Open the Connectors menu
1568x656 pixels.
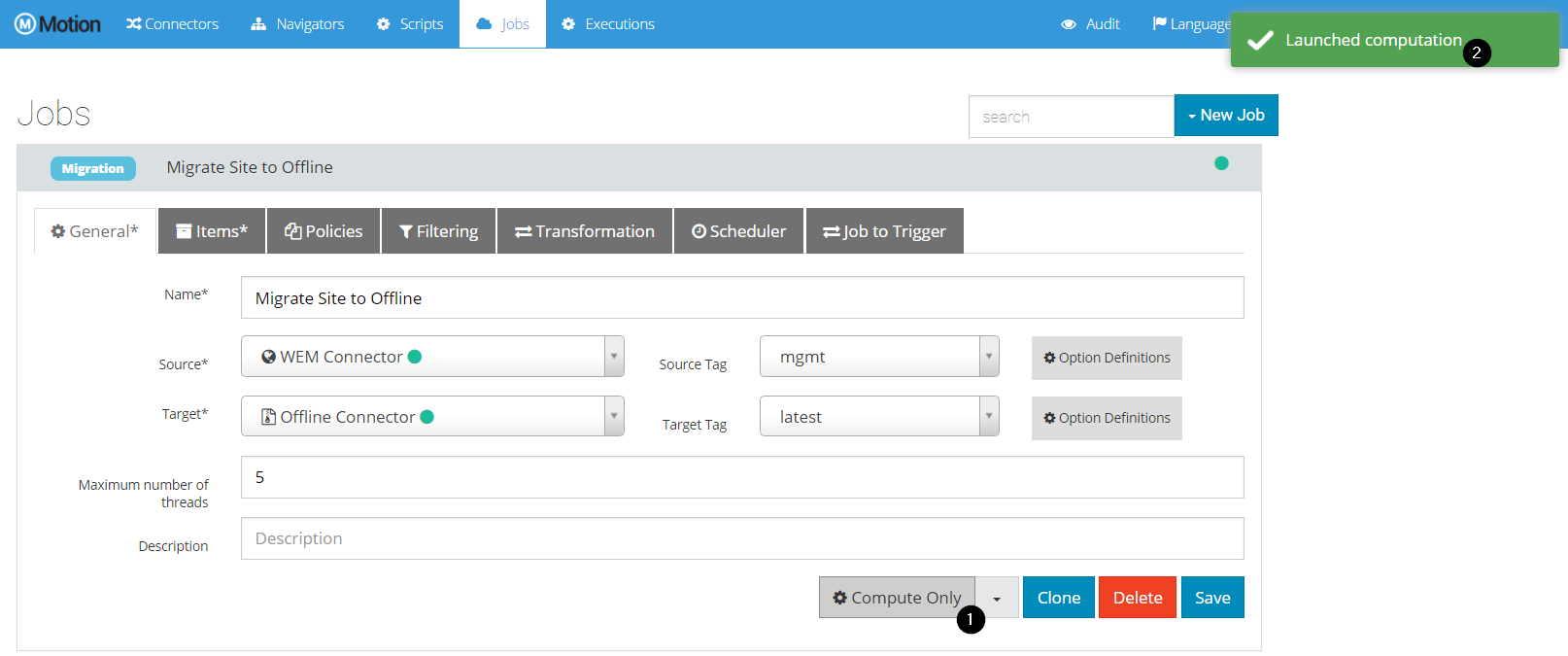[172, 24]
